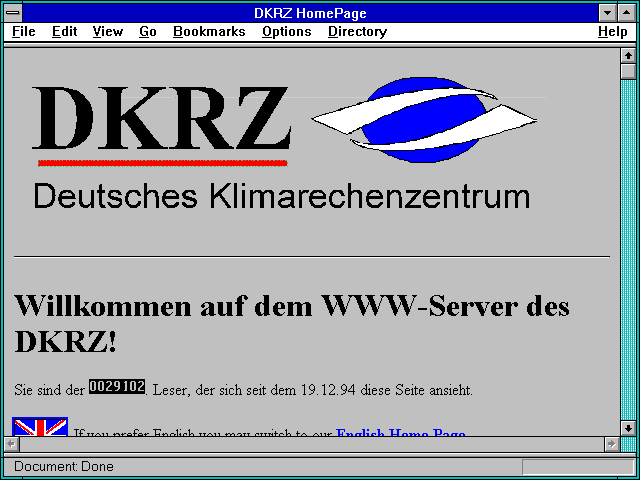The width and height of the screenshot is (640, 480).
Task: Open the File menu
Action: pos(24,32)
